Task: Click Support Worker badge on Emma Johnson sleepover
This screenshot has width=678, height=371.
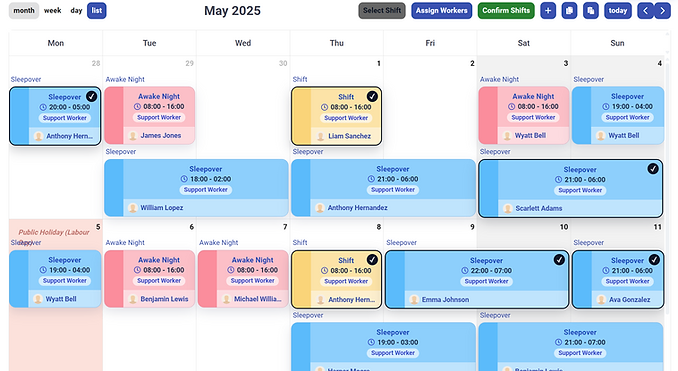Action: 486,281
